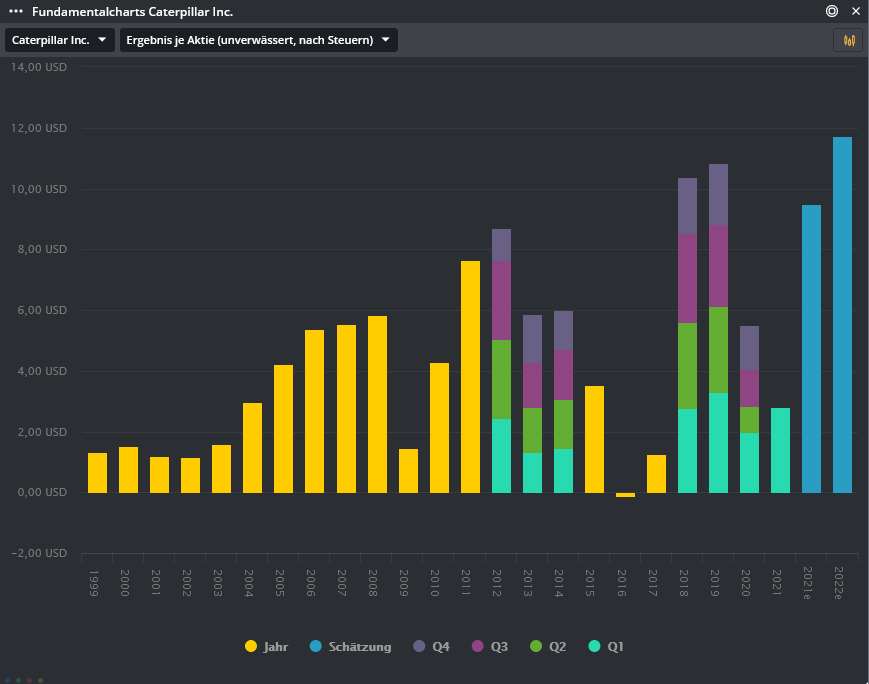
Task: Click the Q1 segment of the 2014 bar
Action: pyautogui.click(x=564, y=471)
